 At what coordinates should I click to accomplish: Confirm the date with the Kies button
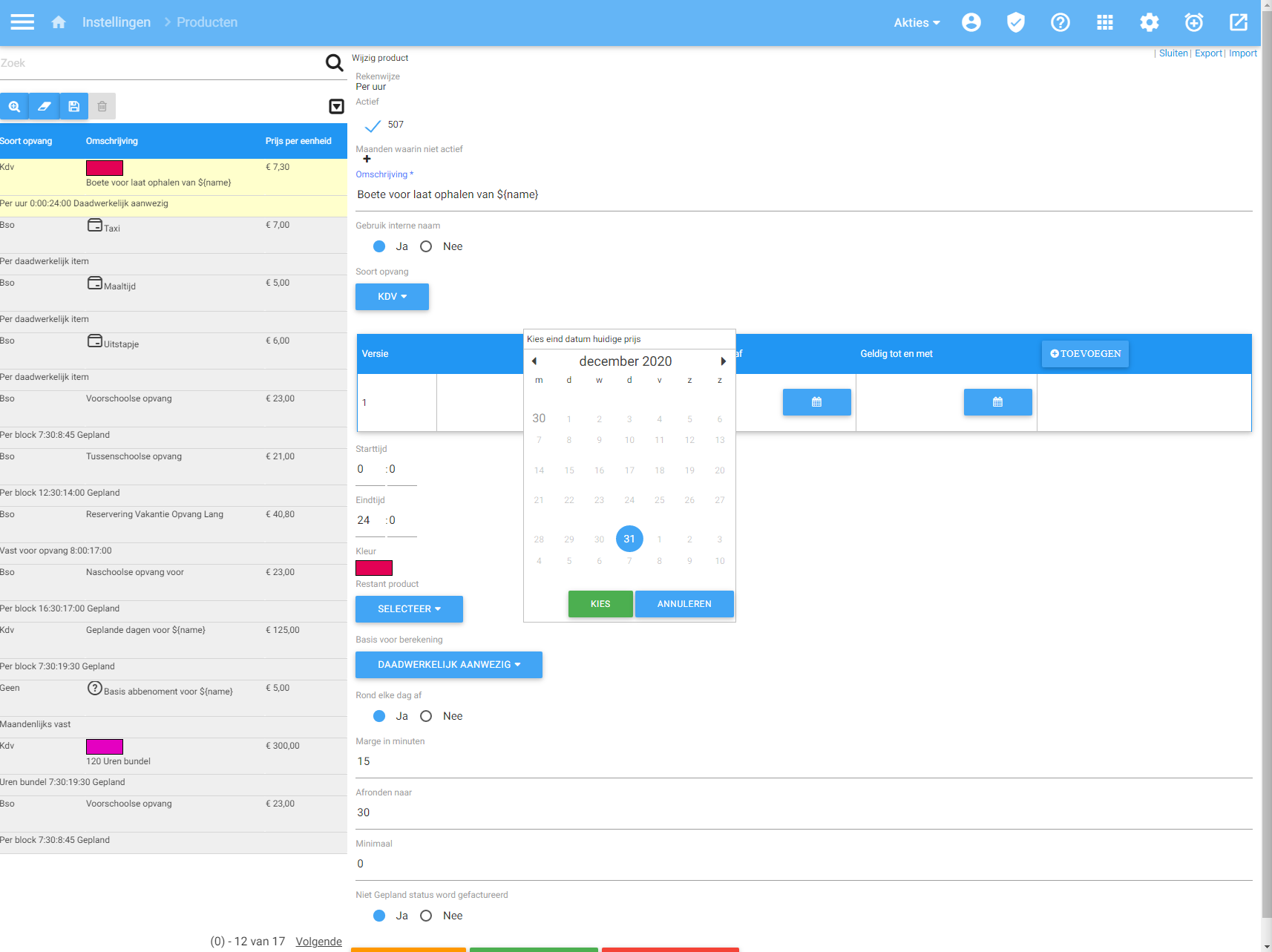coord(600,604)
